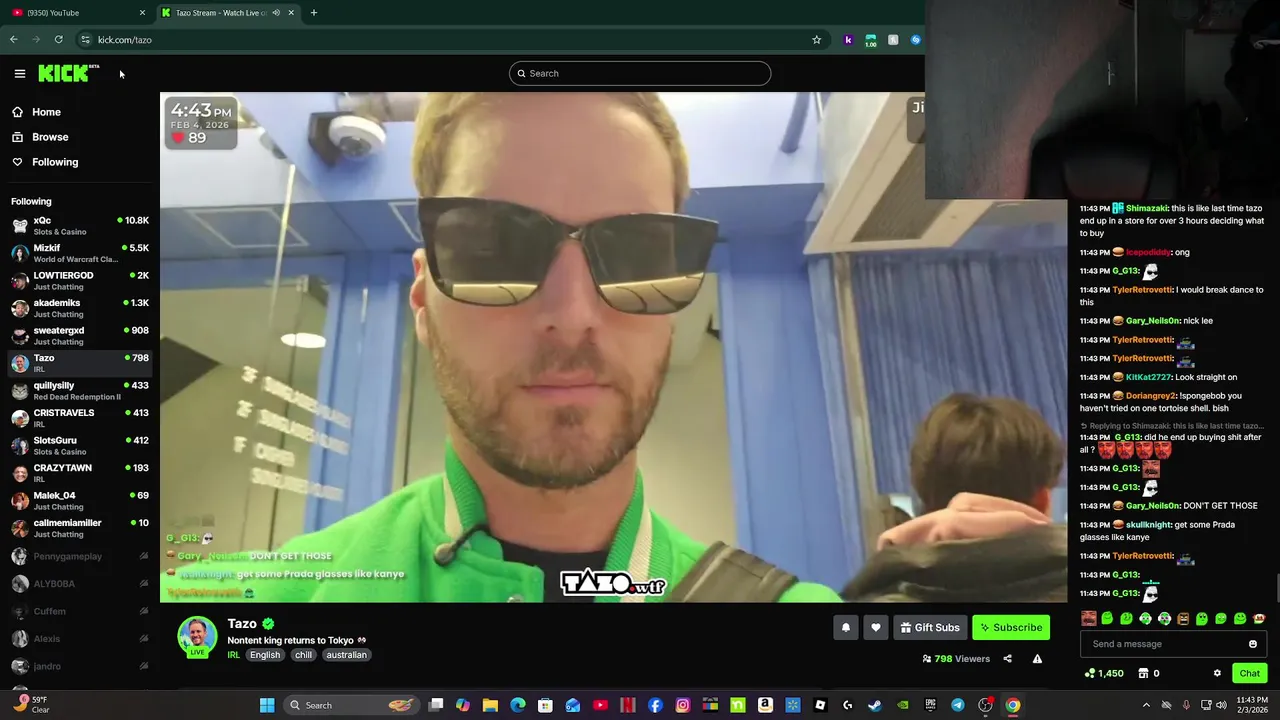The image size is (1280, 720).
Task: Click the australian tag
Action: [x=346, y=655]
